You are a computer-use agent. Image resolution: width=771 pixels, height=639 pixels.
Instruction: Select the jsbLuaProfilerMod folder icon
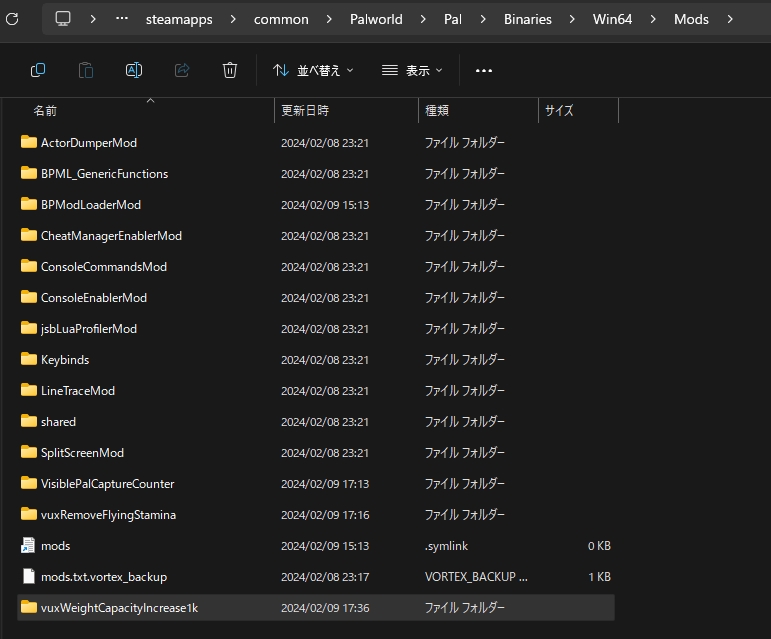point(29,328)
